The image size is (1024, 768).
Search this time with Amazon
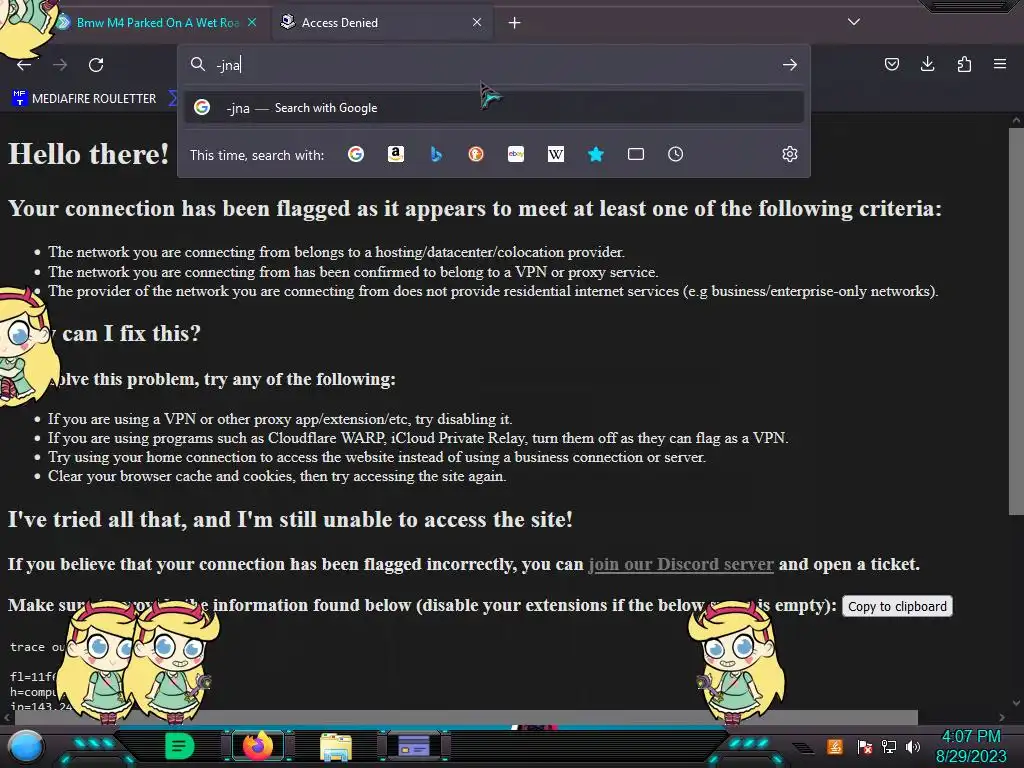click(x=396, y=154)
